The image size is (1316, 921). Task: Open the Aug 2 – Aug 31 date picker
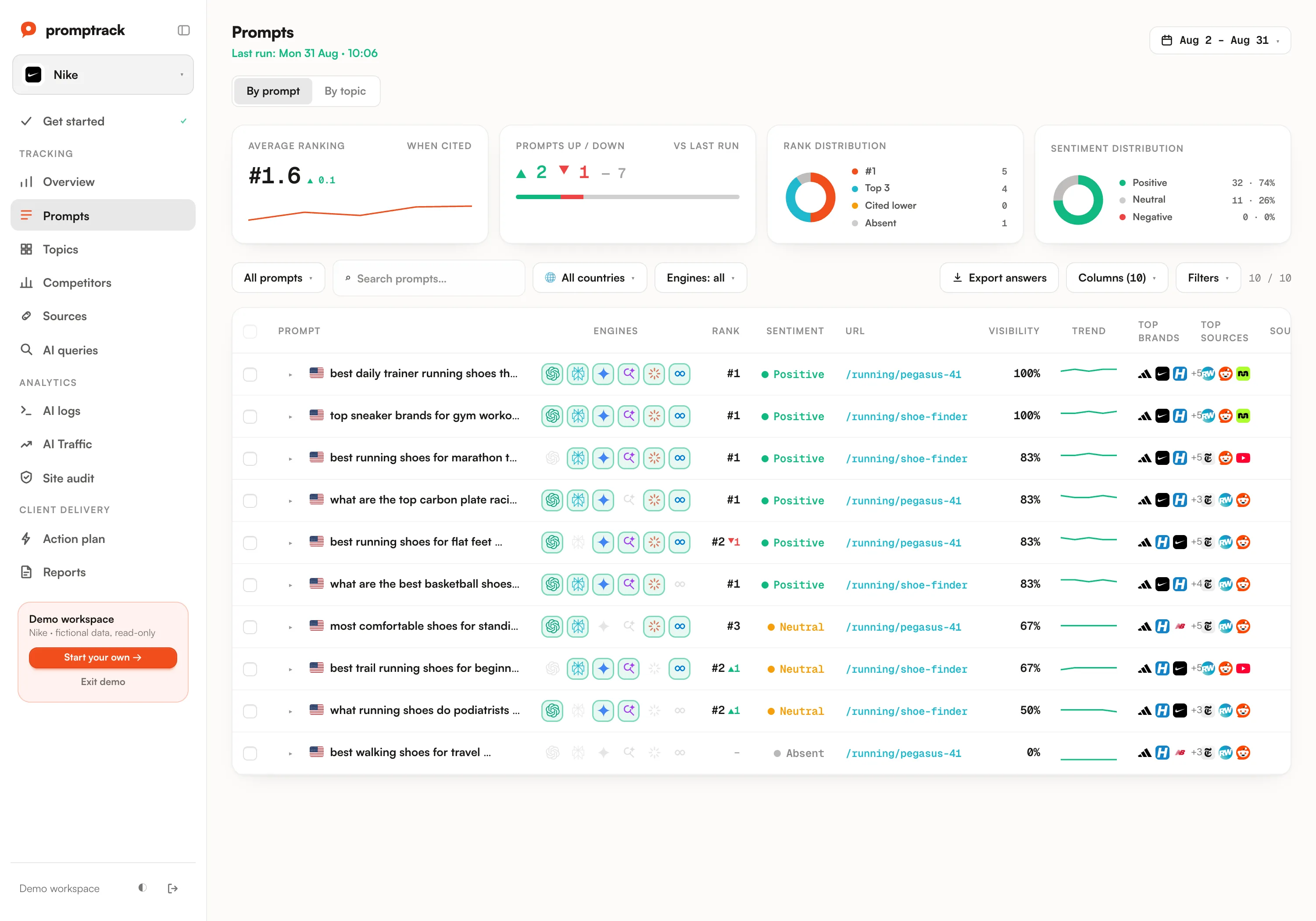point(1219,40)
